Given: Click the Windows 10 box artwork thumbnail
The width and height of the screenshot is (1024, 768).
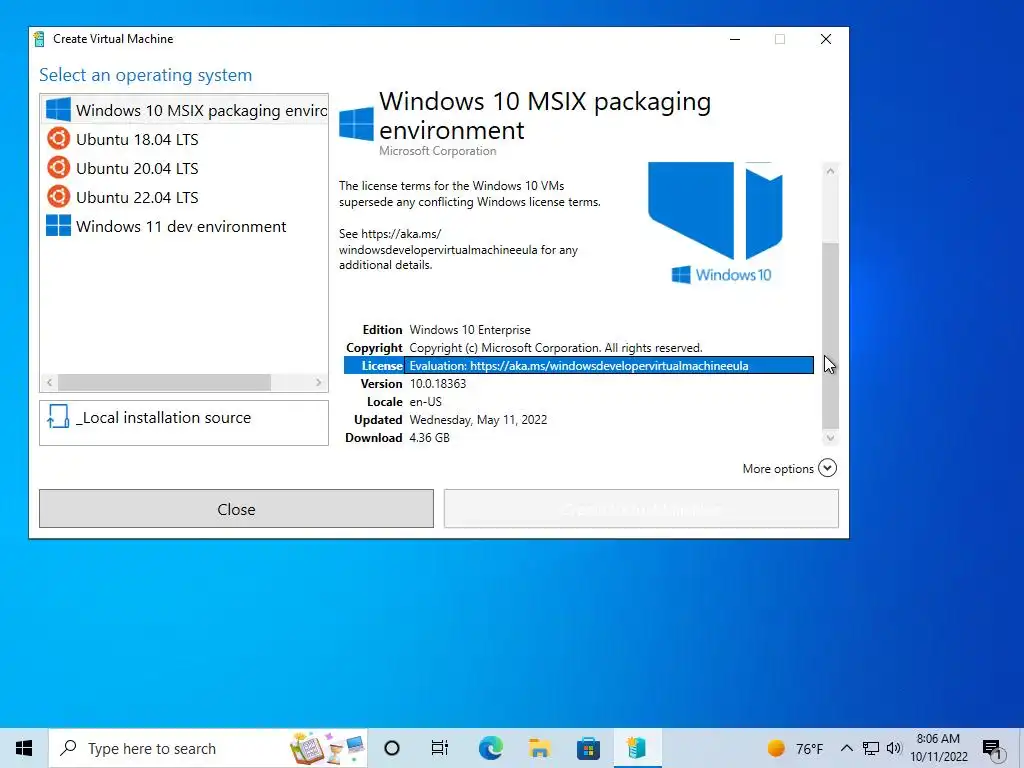Looking at the screenshot, I should pos(715,222).
